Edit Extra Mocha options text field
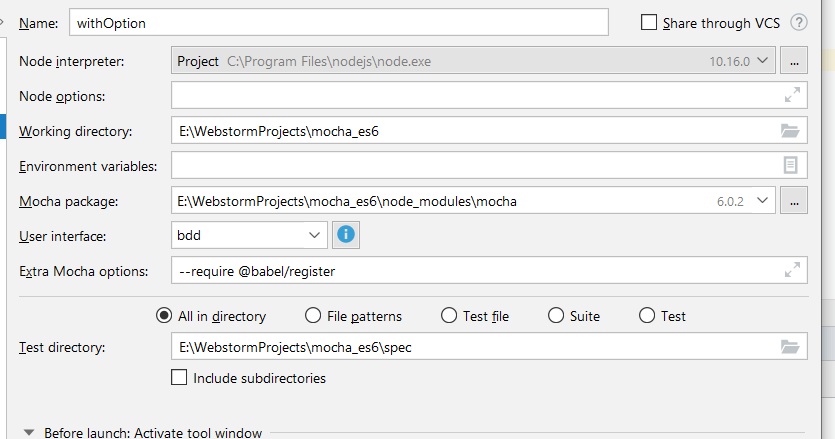 [489, 270]
